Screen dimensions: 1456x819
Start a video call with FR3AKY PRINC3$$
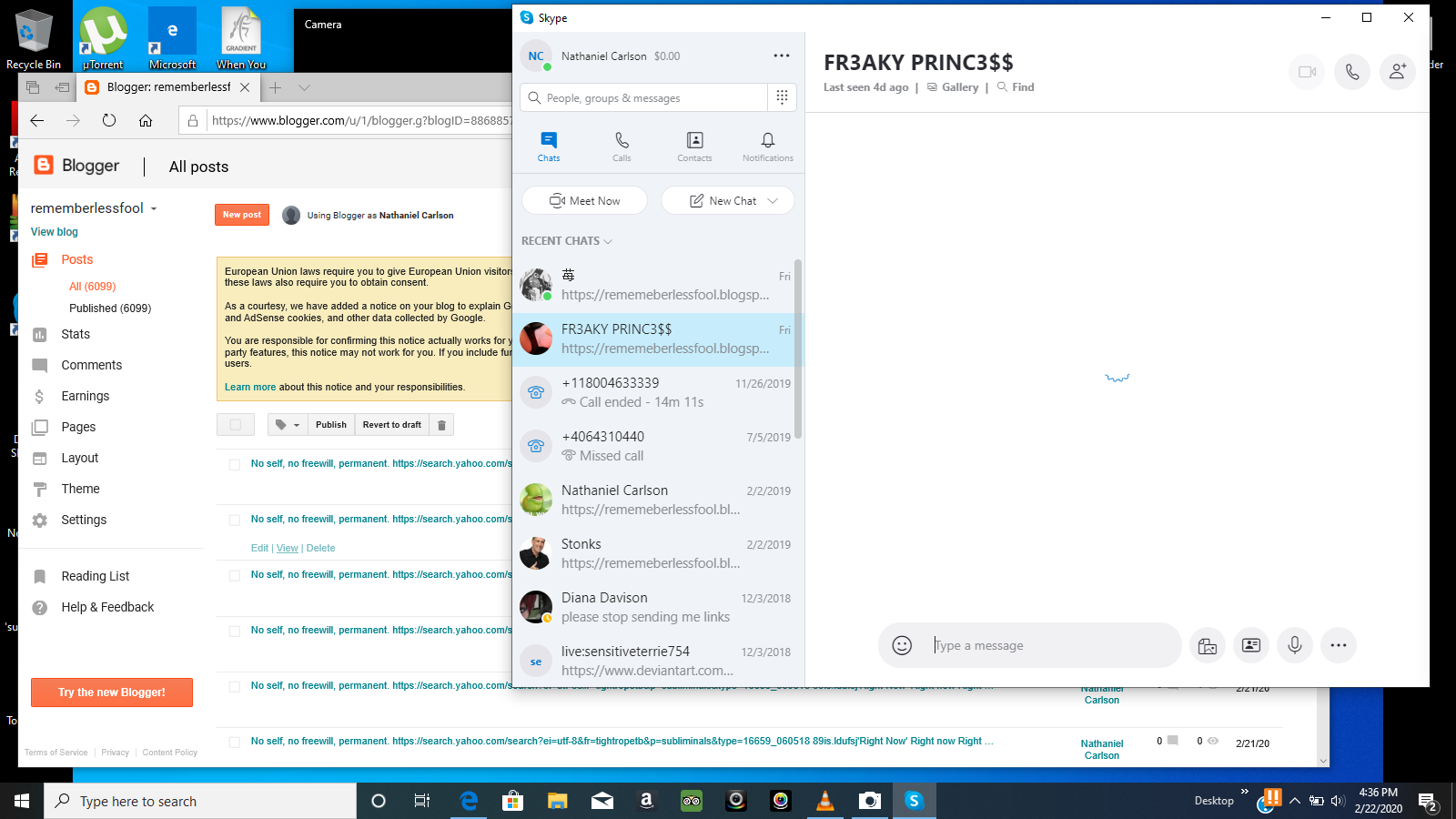pos(1307,72)
